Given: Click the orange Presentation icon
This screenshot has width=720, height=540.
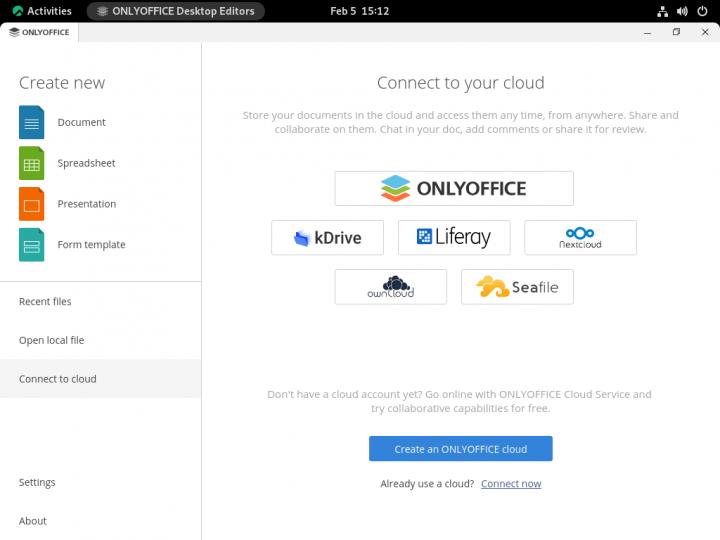Looking at the screenshot, I should [x=31, y=204].
